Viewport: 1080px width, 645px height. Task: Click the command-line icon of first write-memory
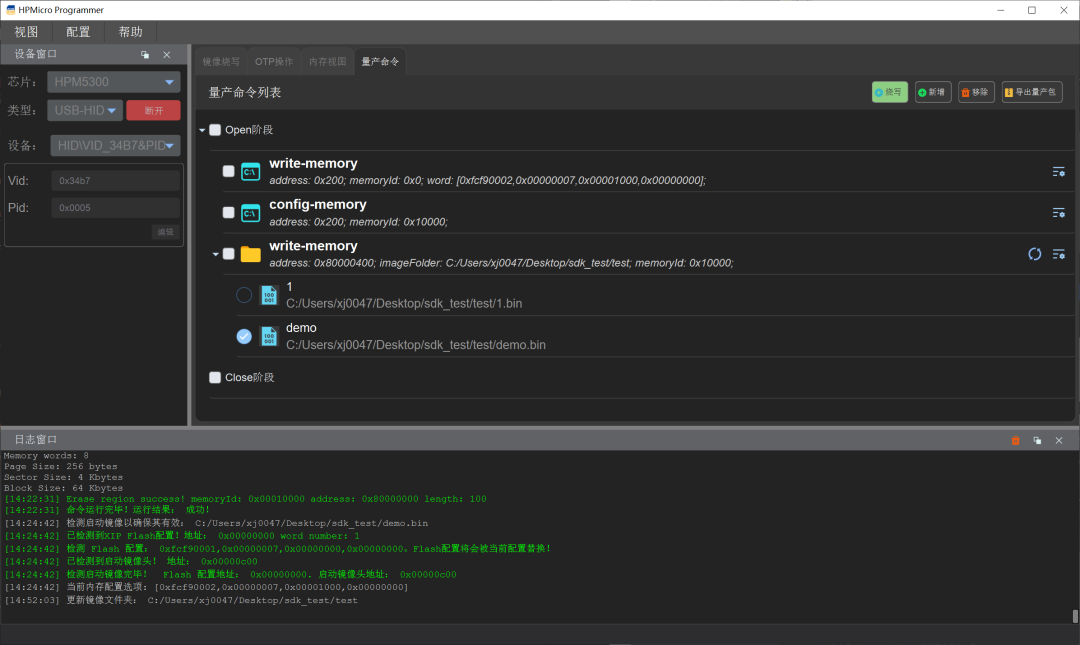click(251, 172)
